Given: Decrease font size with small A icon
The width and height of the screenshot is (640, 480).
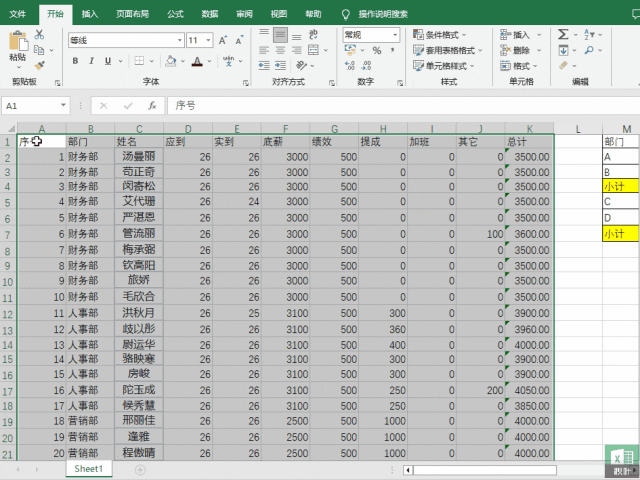Looking at the screenshot, I should 240,40.
